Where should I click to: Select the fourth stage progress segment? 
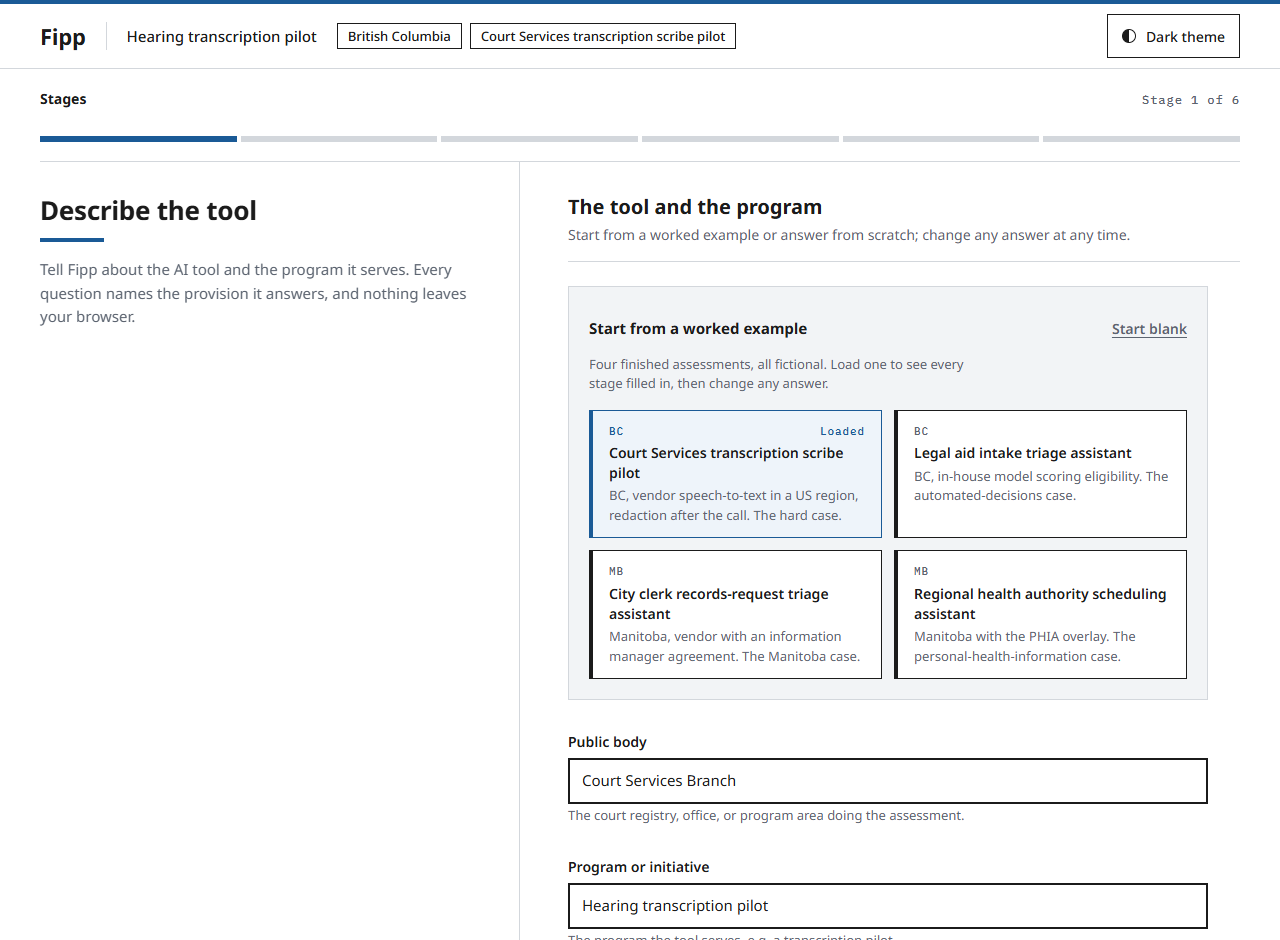740,139
